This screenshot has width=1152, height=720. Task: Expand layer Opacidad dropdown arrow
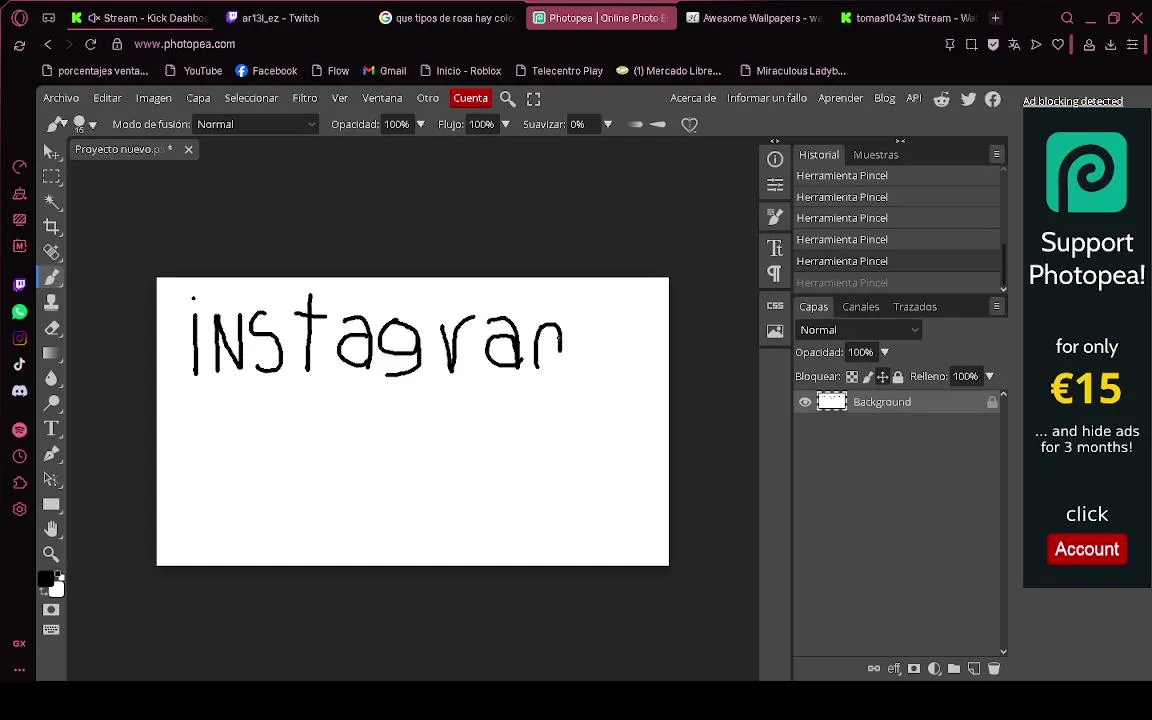(x=885, y=353)
